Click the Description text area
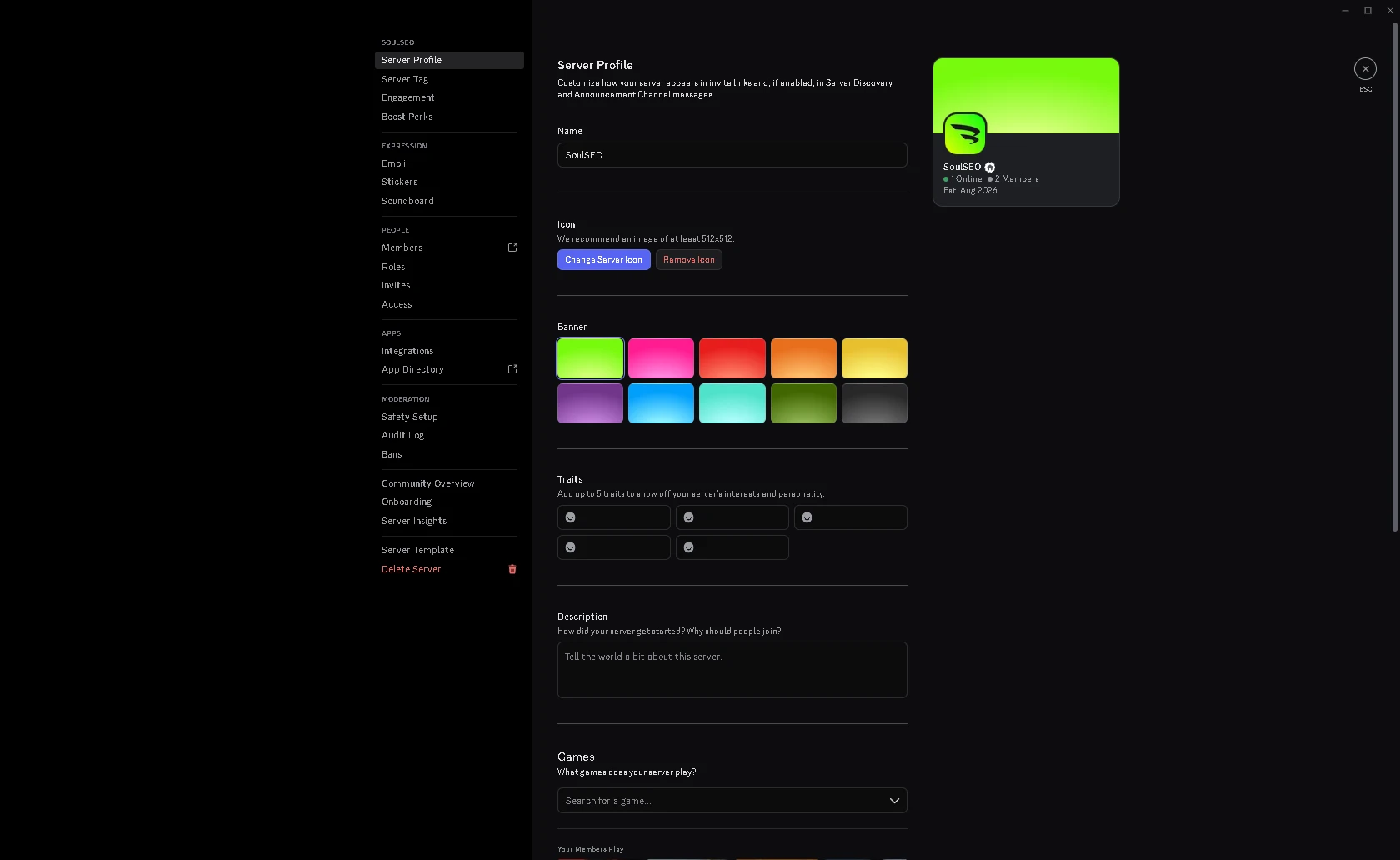This screenshot has height=860, width=1400. click(x=732, y=670)
